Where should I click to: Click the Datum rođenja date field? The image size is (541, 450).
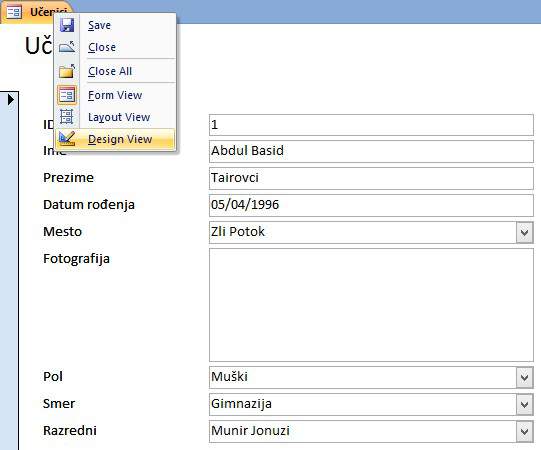click(371, 205)
